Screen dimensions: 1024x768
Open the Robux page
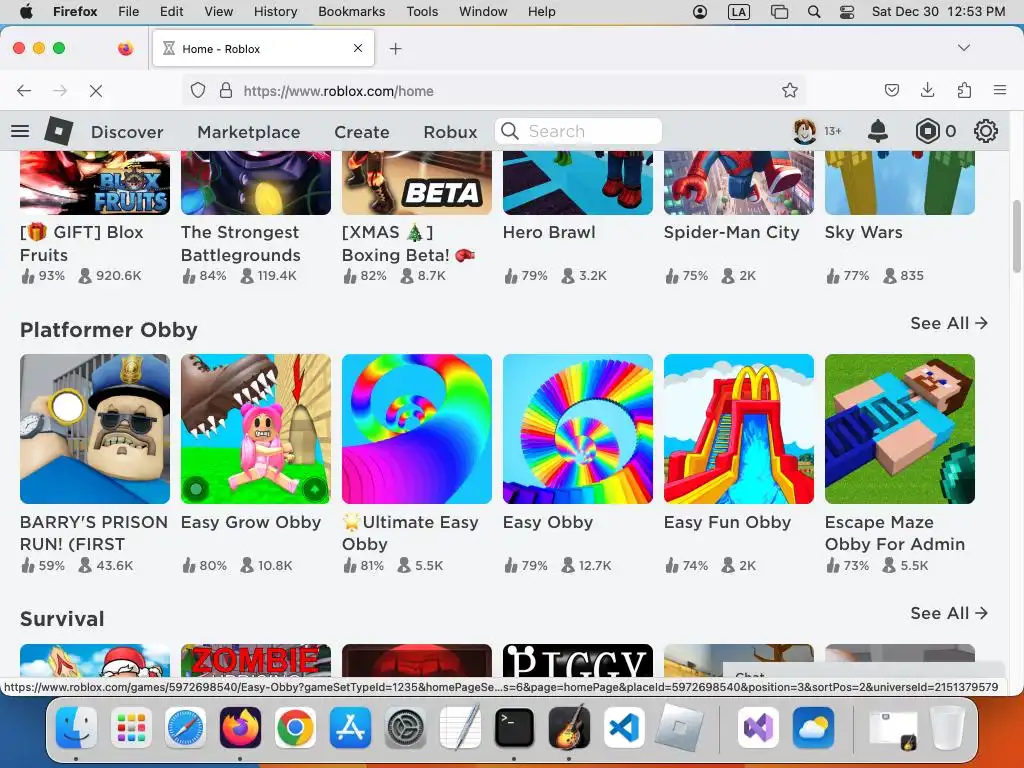click(451, 132)
